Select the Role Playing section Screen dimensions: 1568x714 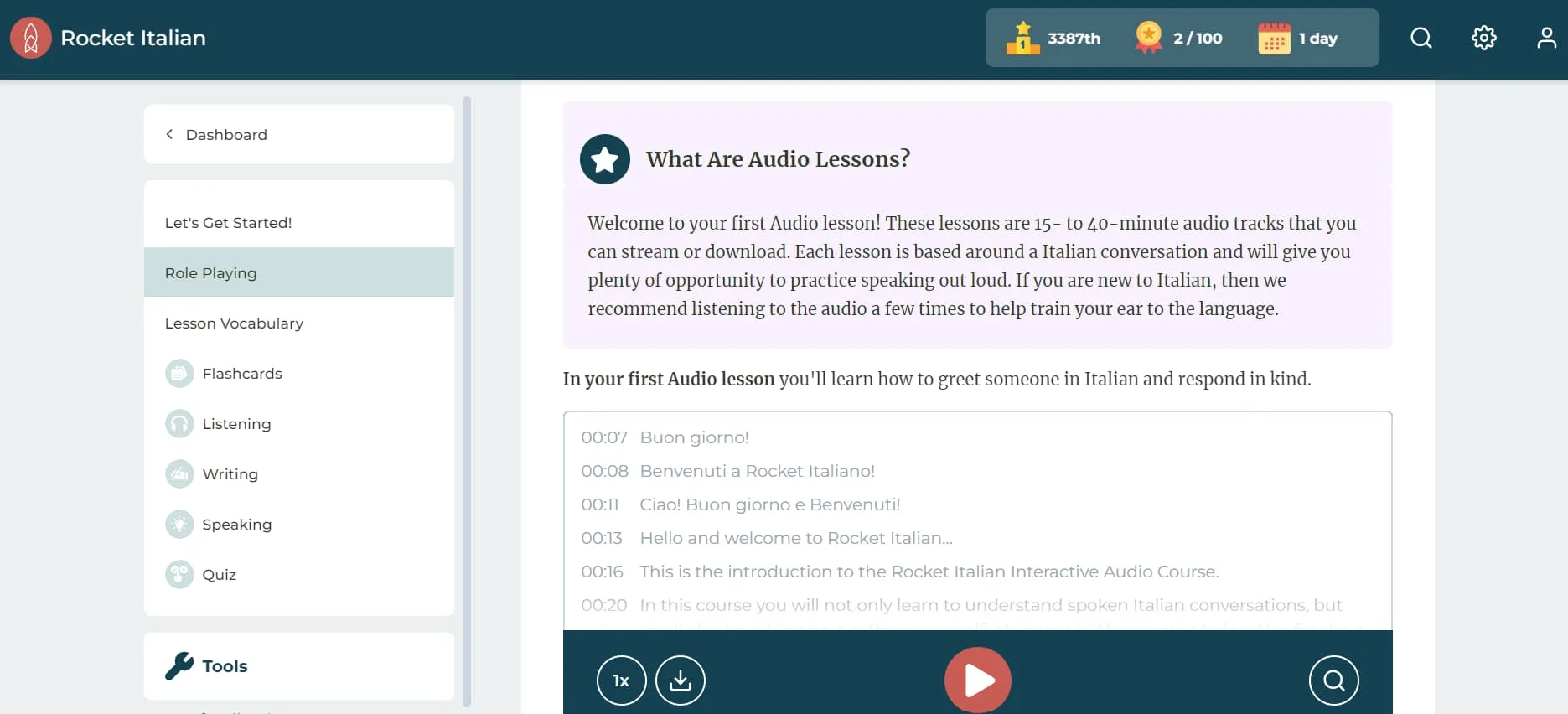click(x=211, y=273)
